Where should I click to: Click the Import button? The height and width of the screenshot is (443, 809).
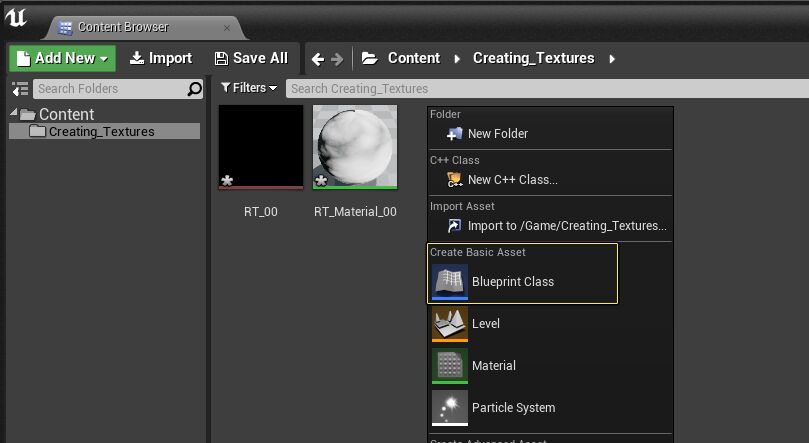[x=160, y=58]
